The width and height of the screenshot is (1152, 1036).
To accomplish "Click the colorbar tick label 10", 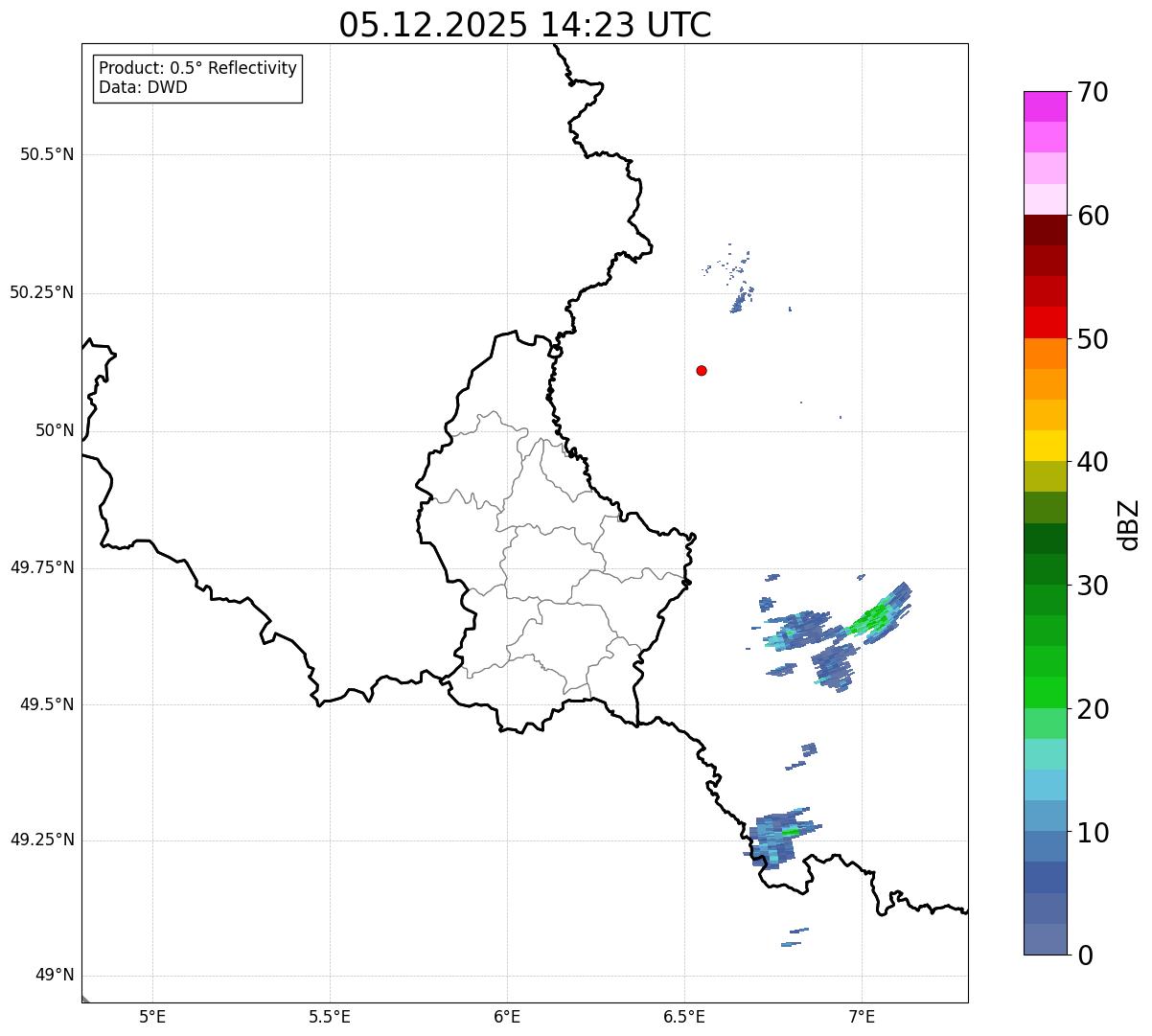I will tap(1093, 832).
